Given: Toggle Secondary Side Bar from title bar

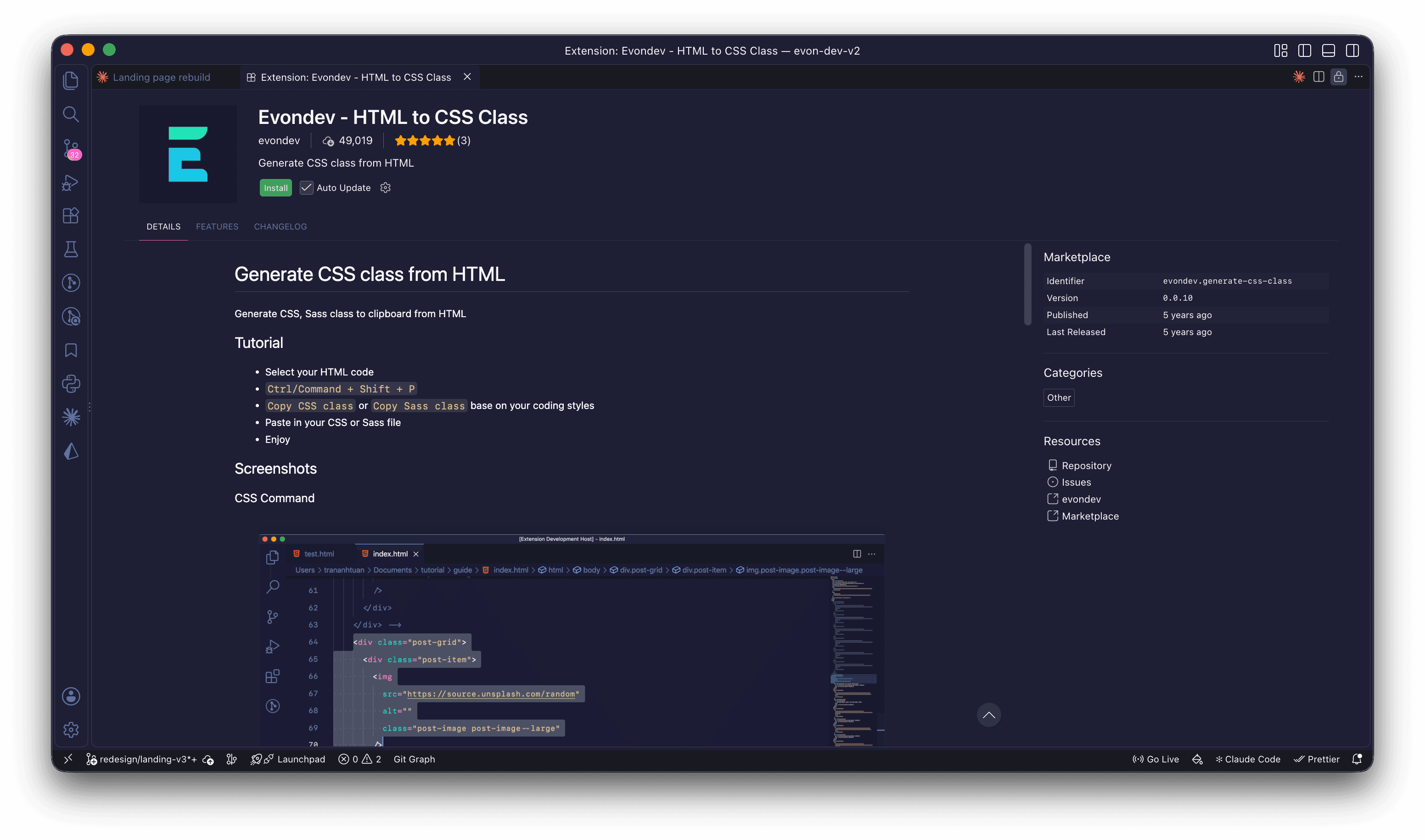Looking at the screenshot, I should pos(1352,50).
